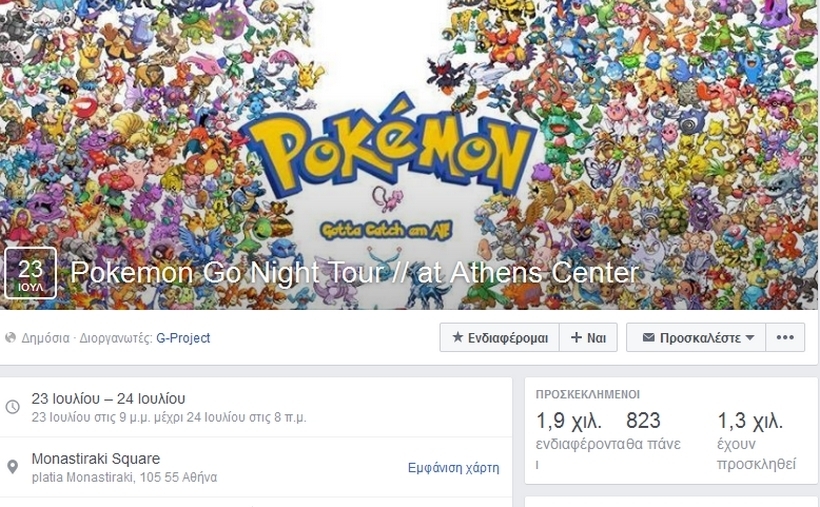Click the plus icon beside Ναι
This screenshot has height=507, width=820.
[x=576, y=337]
